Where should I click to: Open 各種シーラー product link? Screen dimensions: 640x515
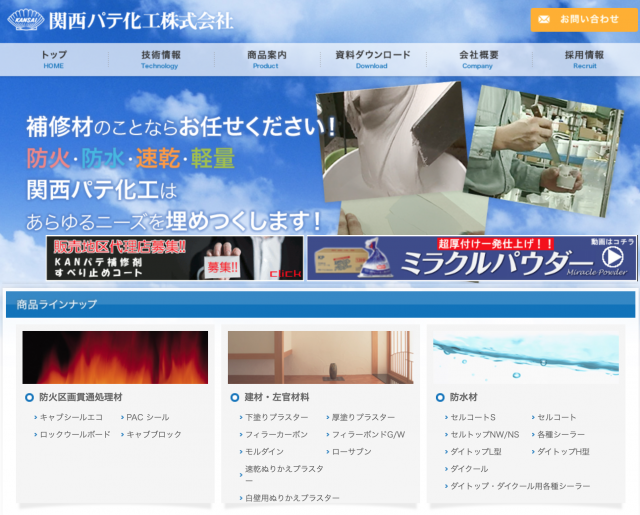click(561, 435)
